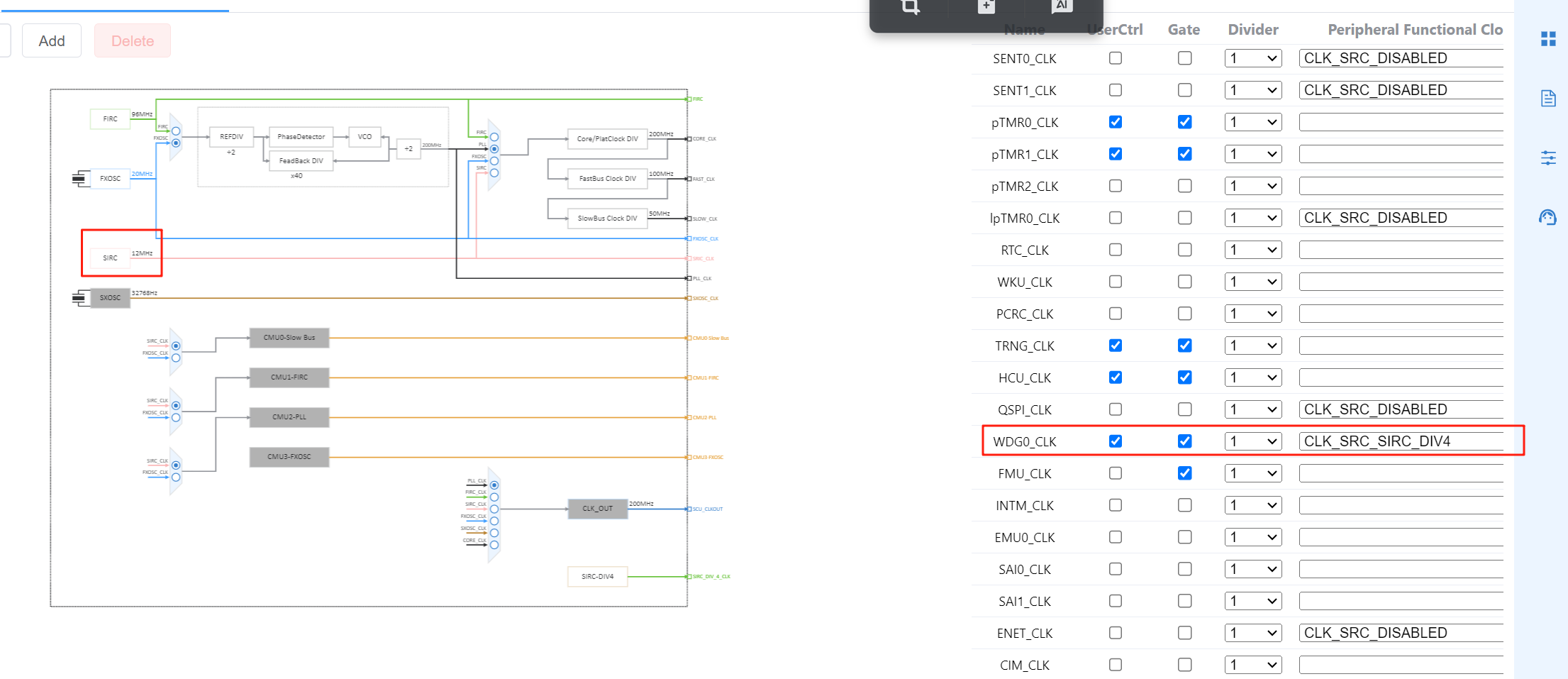Screen dimensions: 1568x679
Task: Enable UserCtrl for SENT0_CLK
Action: [1116, 58]
